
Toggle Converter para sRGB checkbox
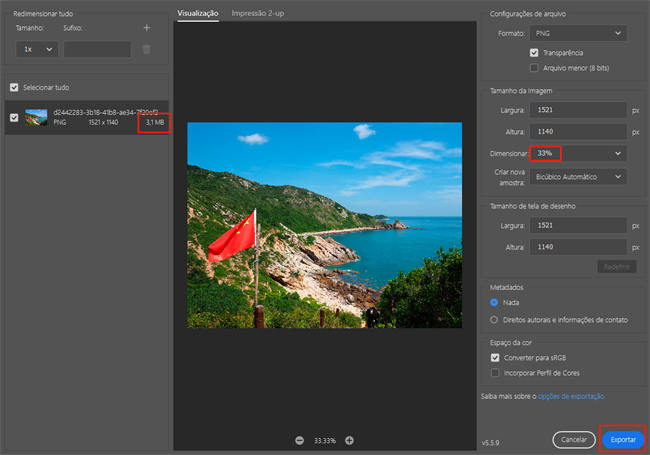coord(495,358)
